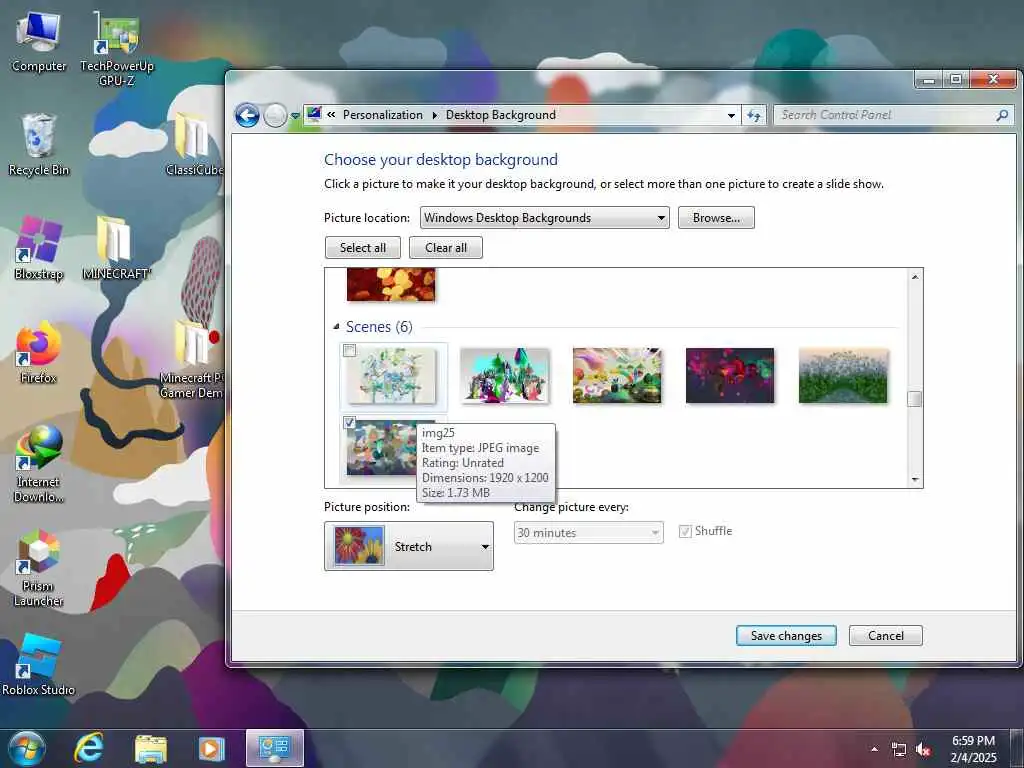The image size is (1024, 768).
Task: Click the Back navigation arrow
Action: point(247,116)
